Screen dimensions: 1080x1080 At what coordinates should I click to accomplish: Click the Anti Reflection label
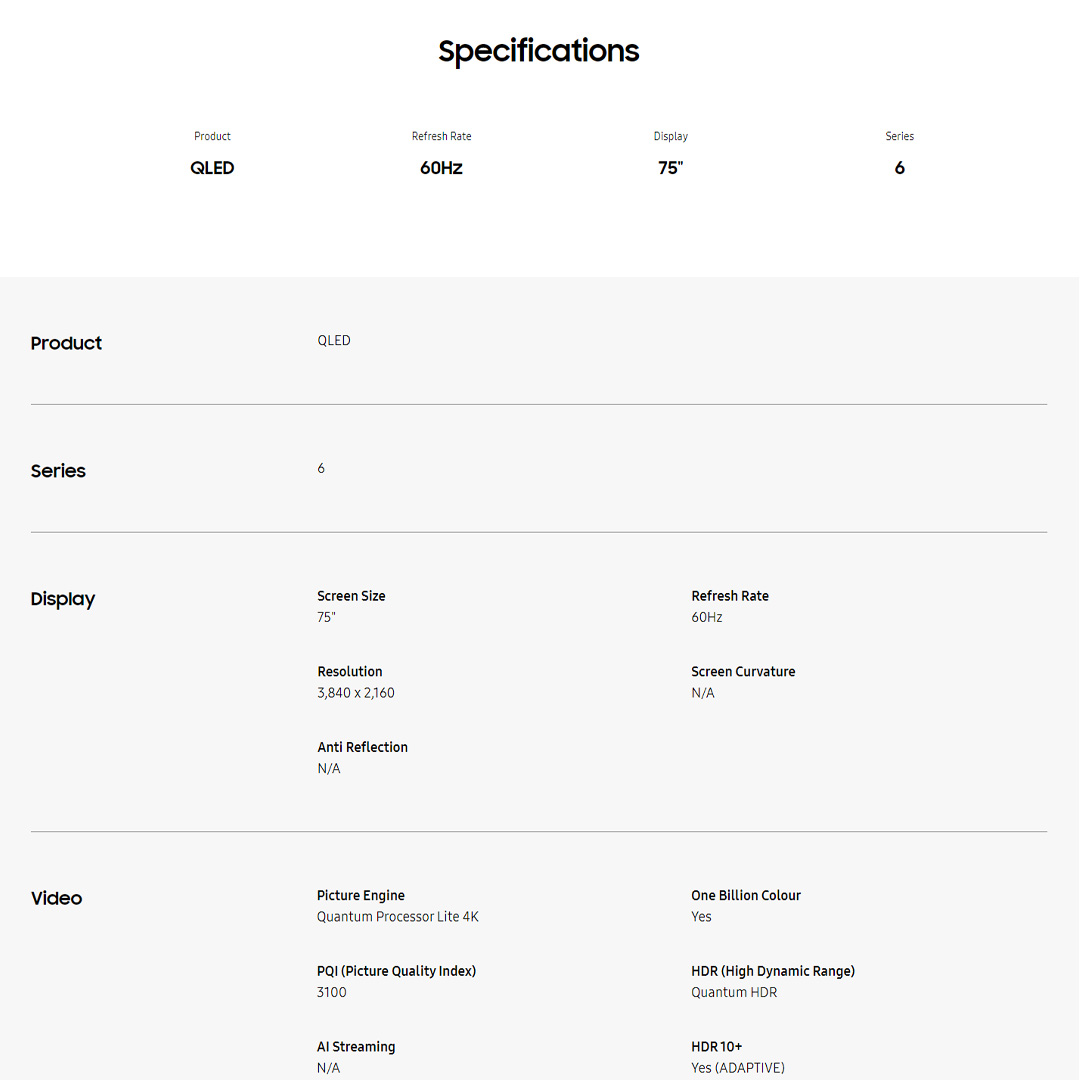(362, 747)
